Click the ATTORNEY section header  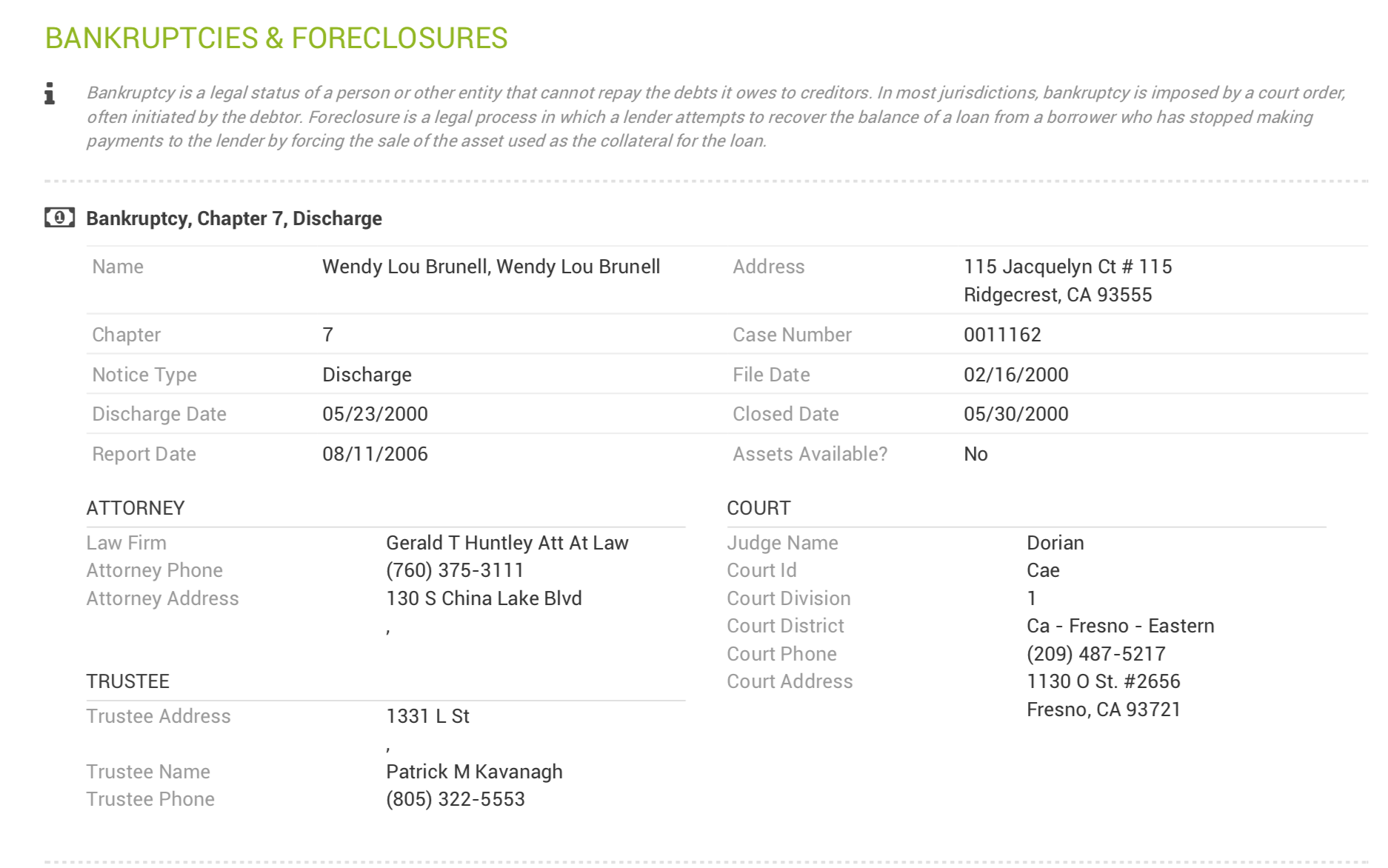tap(136, 508)
